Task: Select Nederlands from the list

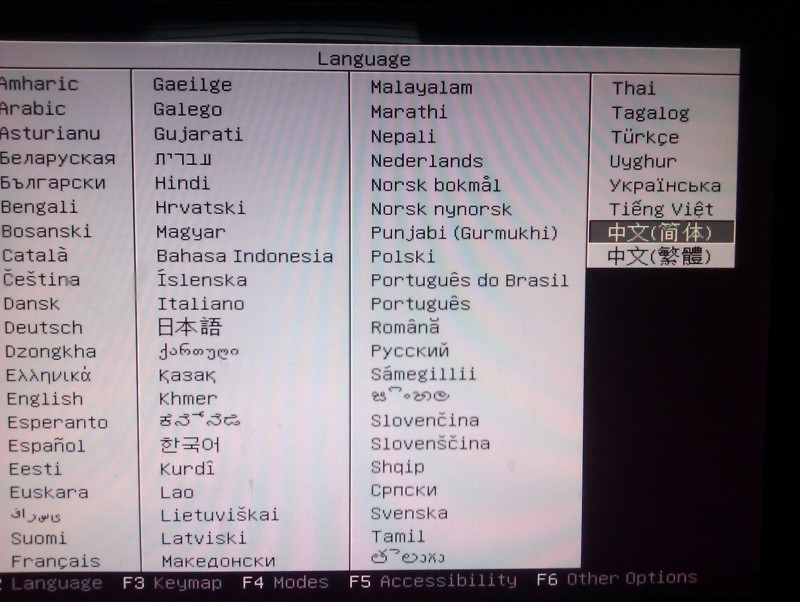Action: click(426, 161)
